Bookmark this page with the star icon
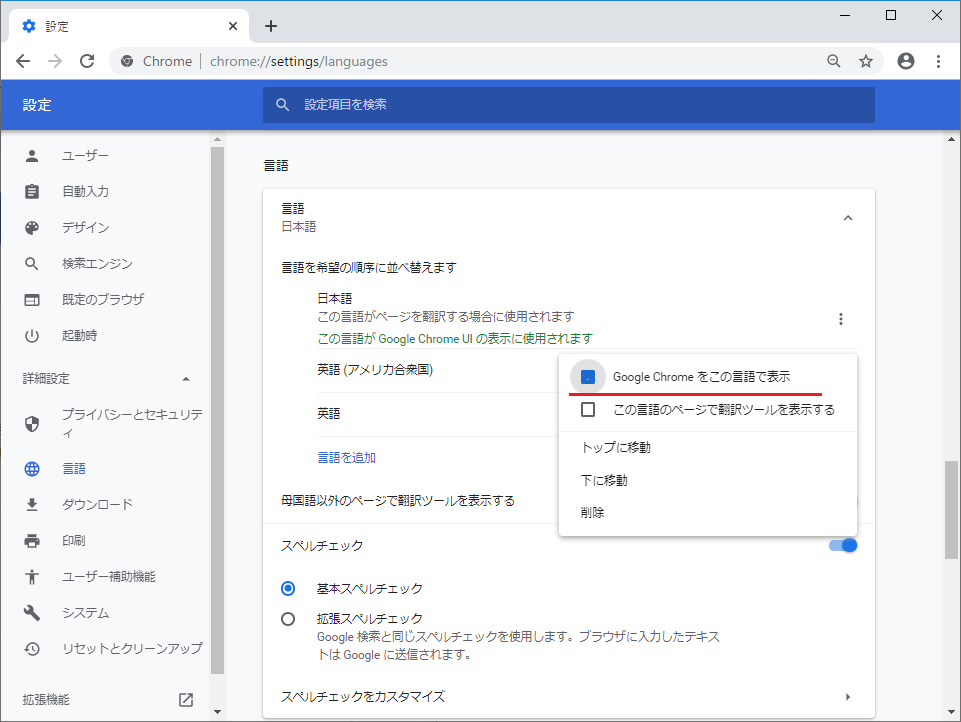Viewport: 961px width, 722px height. pyautogui.click(x=865, y=61)
